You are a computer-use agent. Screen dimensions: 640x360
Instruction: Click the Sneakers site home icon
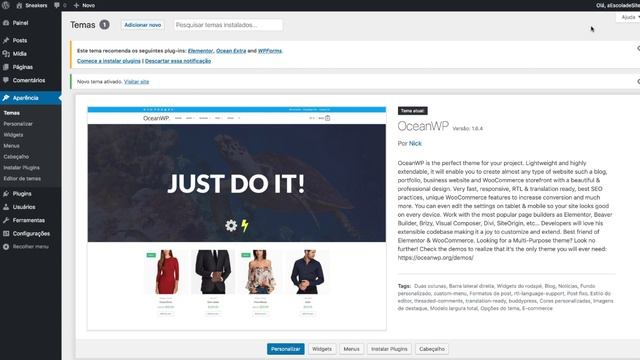click(x=19, y=5)
